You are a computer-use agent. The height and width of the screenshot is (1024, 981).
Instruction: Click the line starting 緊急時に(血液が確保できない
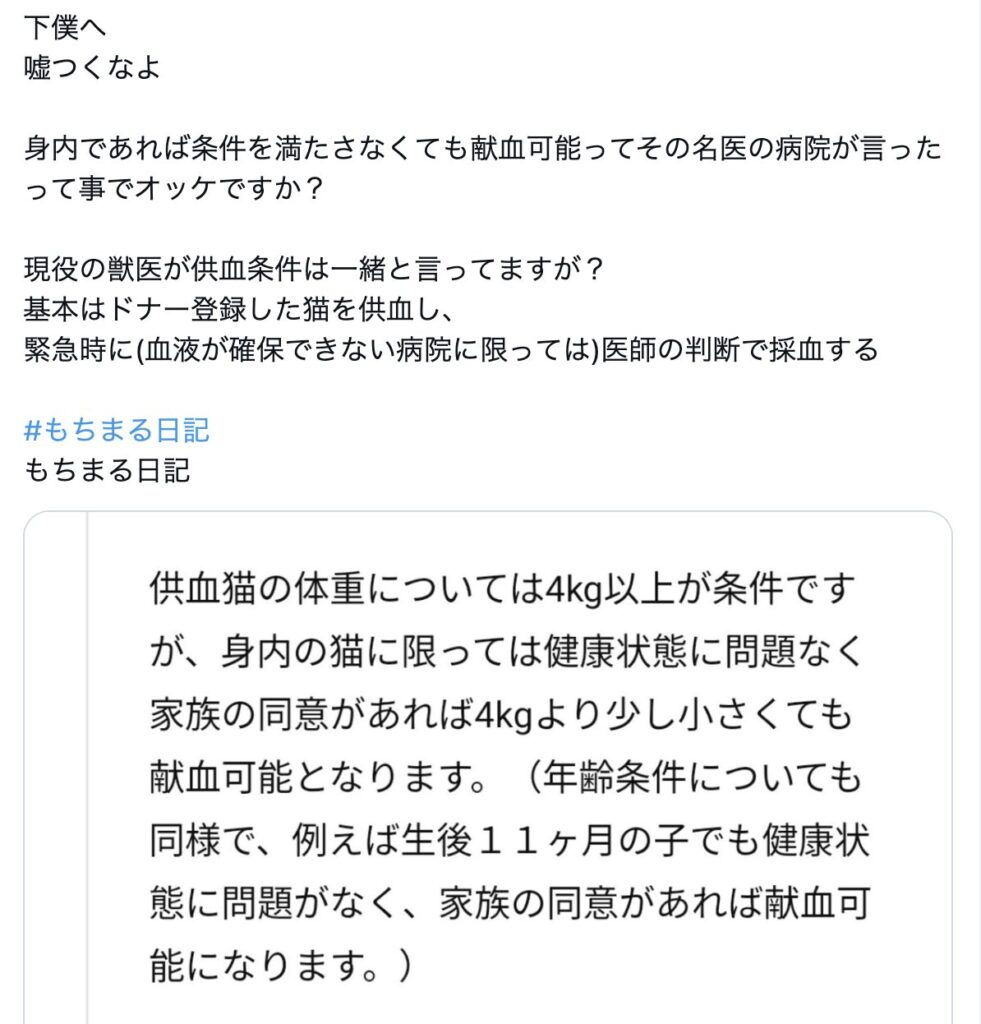pos(451,349)
